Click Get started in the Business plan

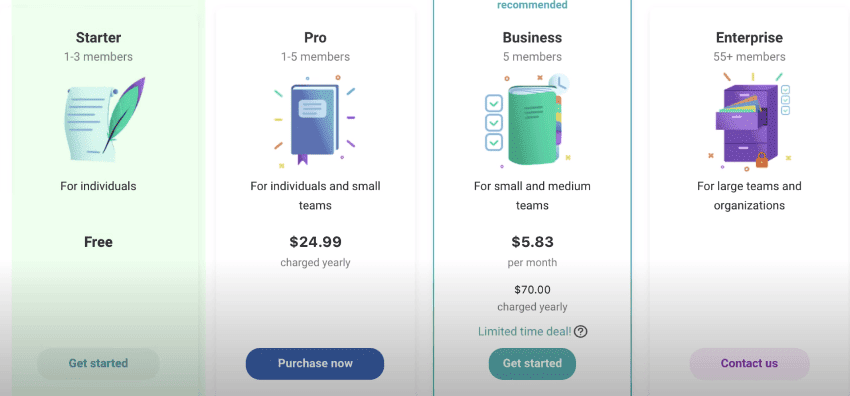click(x=532, y=363)
